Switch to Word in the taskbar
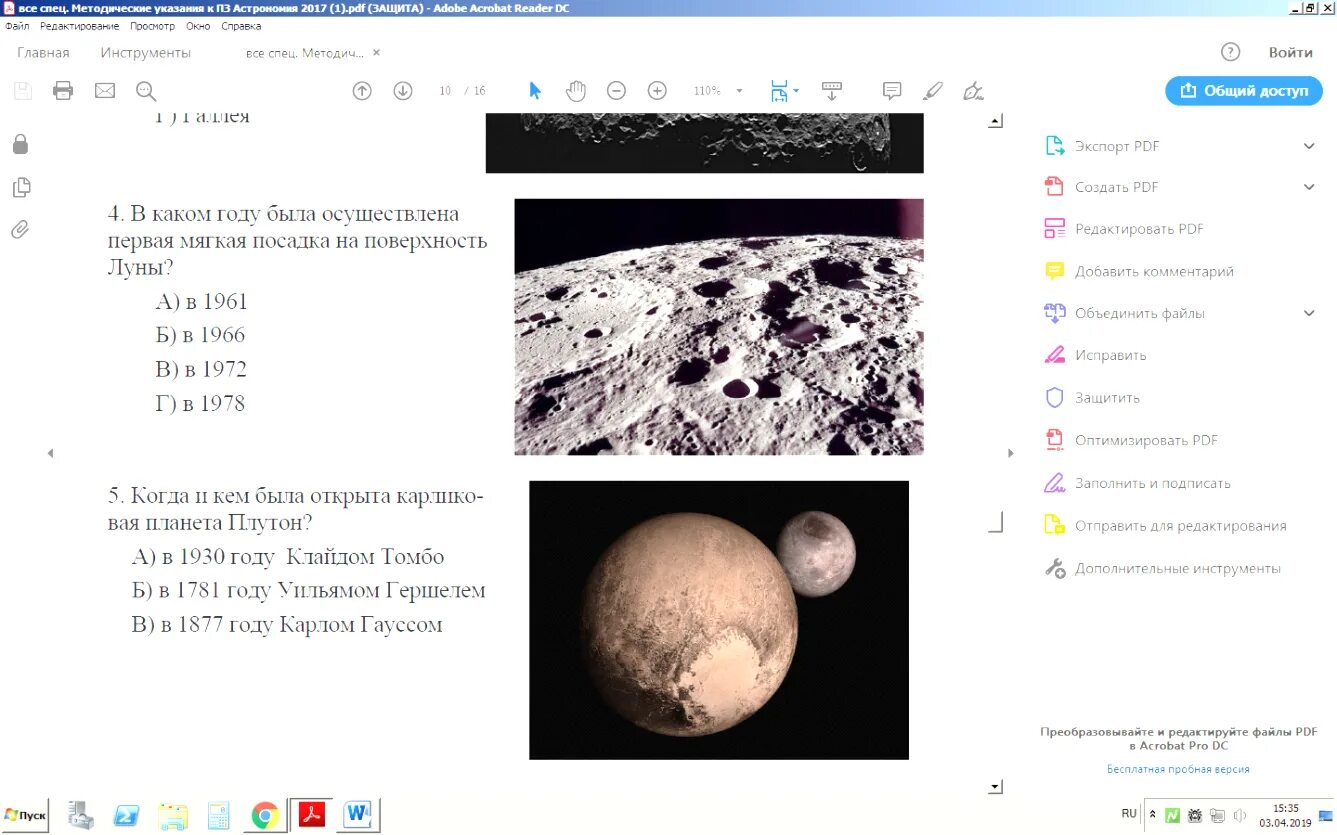 [x=357, y=816]
